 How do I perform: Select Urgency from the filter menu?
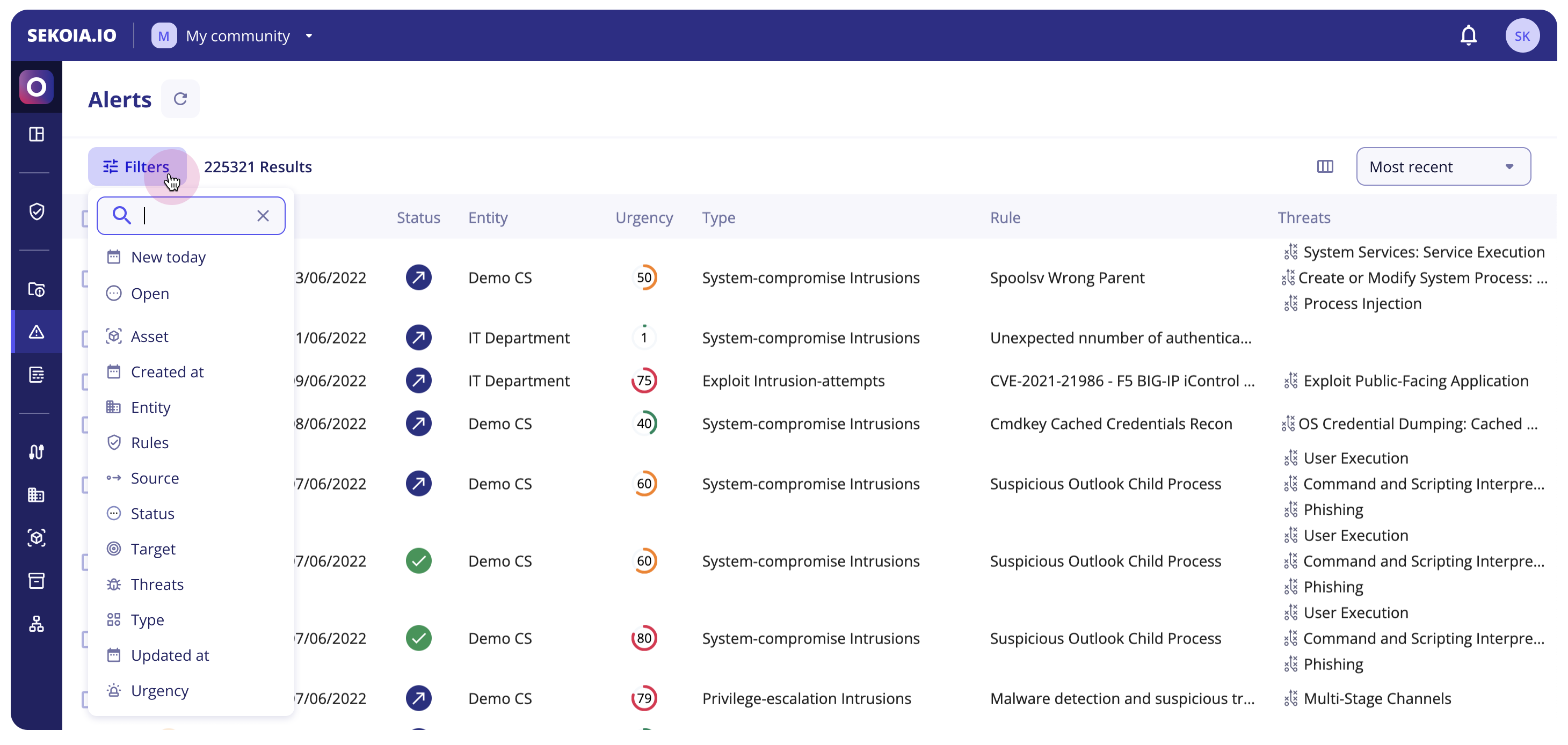(159, 690)
